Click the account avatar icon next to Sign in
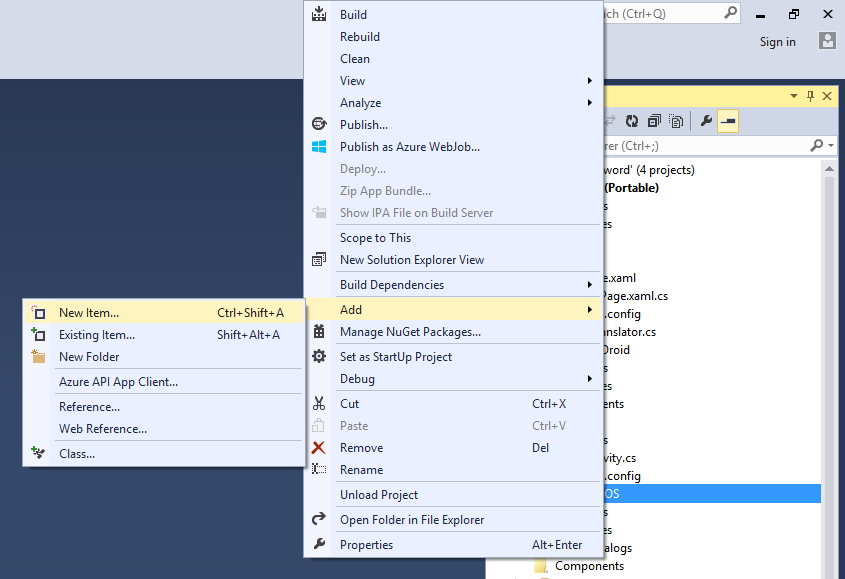This screenshot has height=579, width=845. (x=827, y=41)
